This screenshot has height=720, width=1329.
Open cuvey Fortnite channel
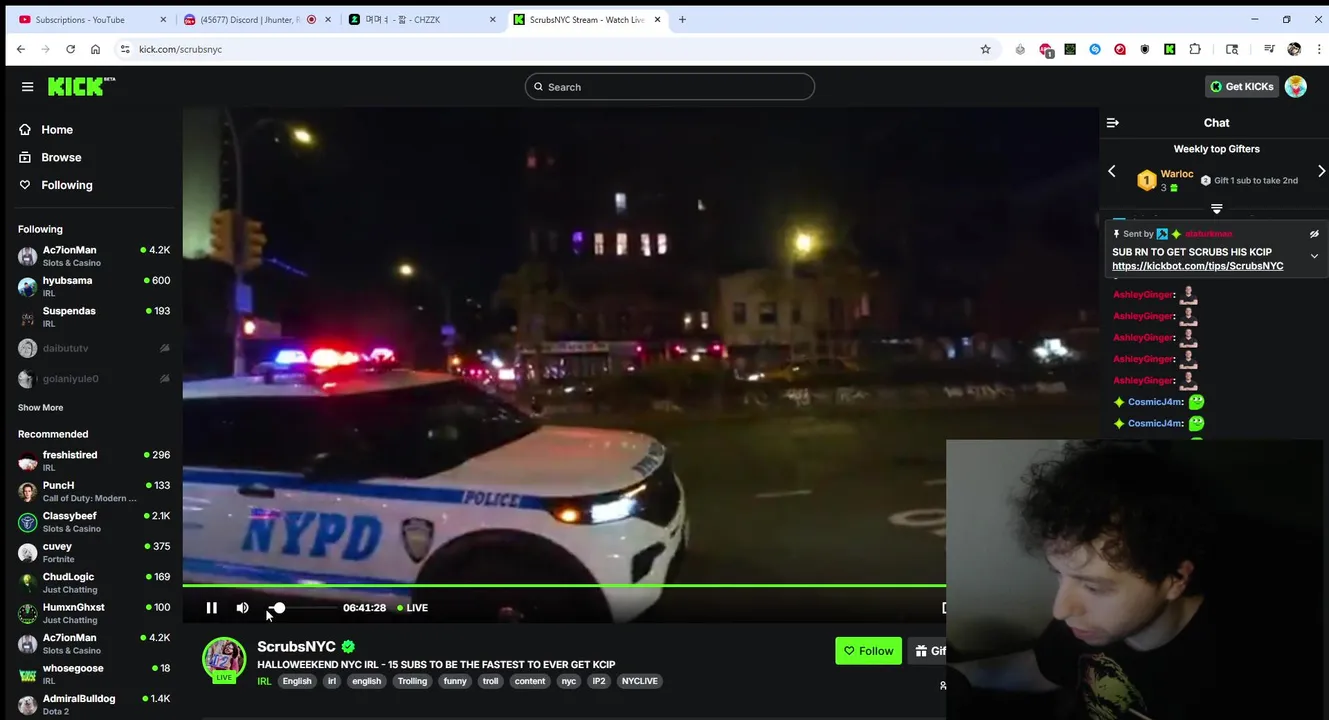94,553
